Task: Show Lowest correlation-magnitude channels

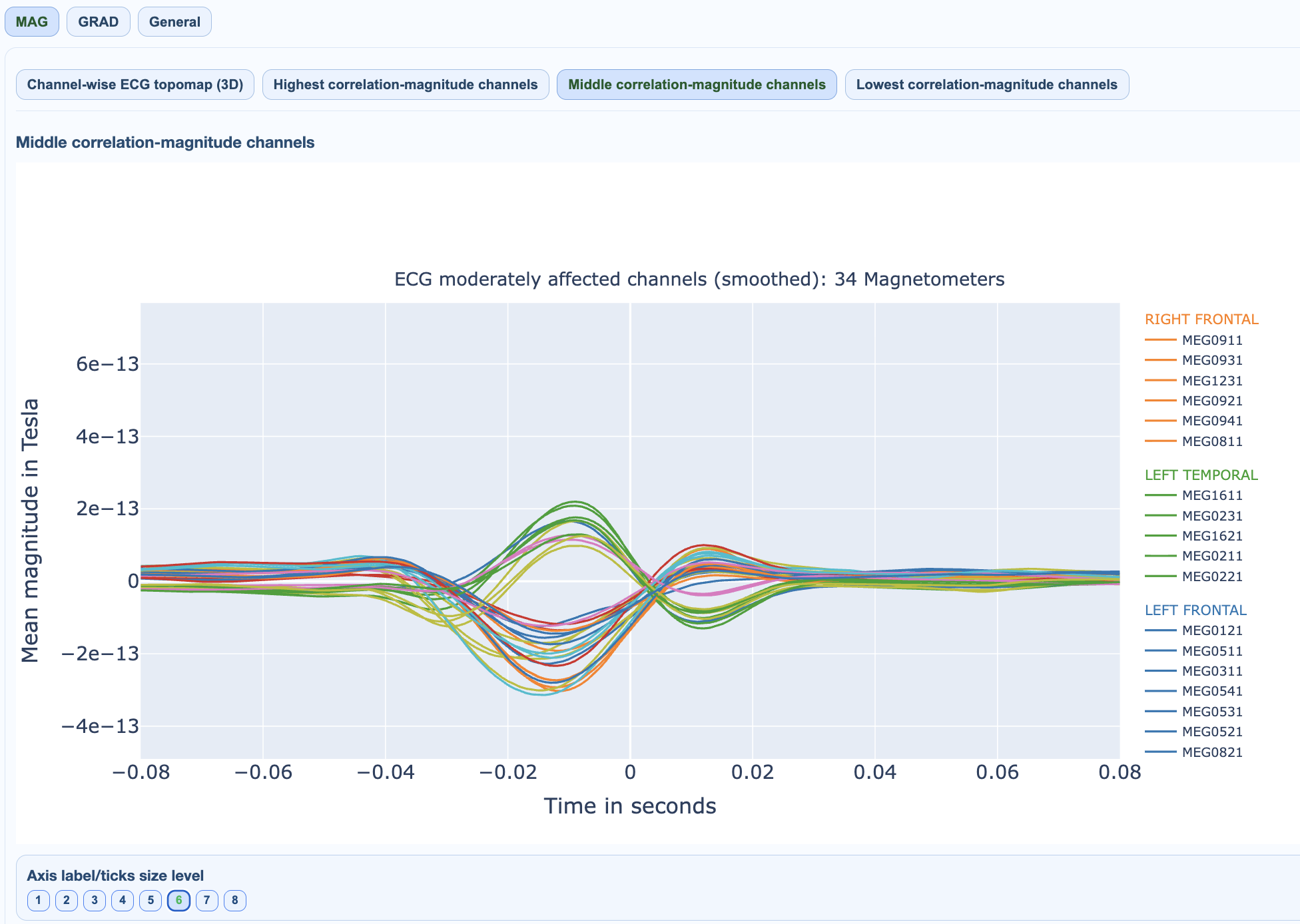Action: (x=986, y=85)
